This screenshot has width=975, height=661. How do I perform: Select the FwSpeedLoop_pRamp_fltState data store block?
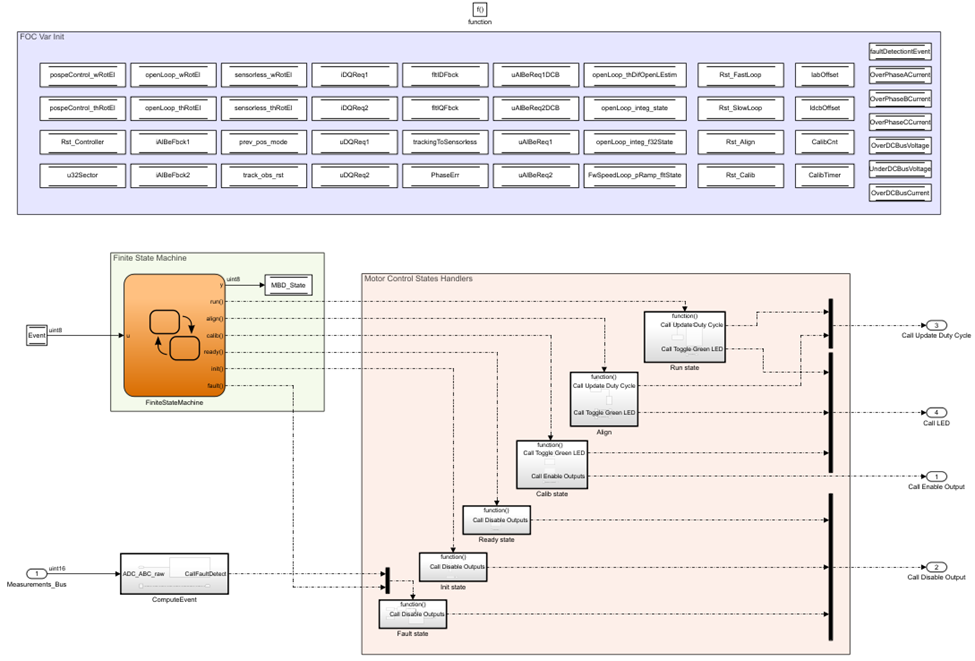635,175
